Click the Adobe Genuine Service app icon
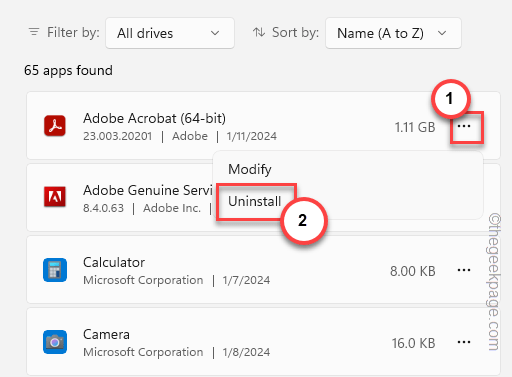The height and width of the screenshot is (377, 512). (x=55, y=196)
